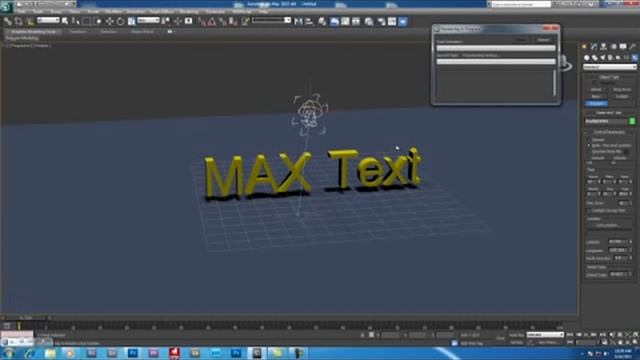Image resolution: width=640 pixels, height=360 pixels.
Task: Open the reference coordinate system dropdown
Action: [148, 20]
